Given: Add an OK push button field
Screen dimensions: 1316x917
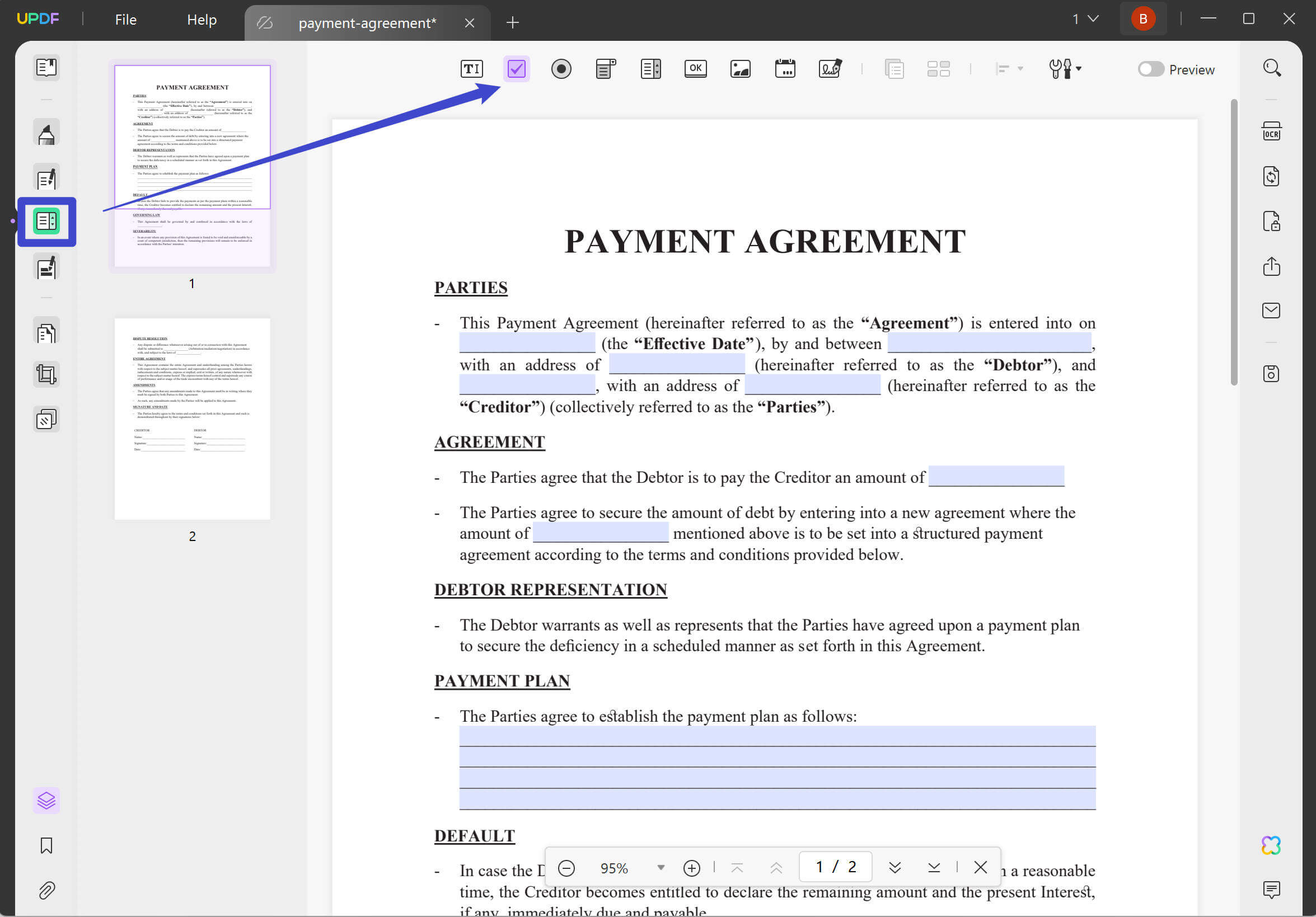Looking at the screenshot, I should coord(695,69).
